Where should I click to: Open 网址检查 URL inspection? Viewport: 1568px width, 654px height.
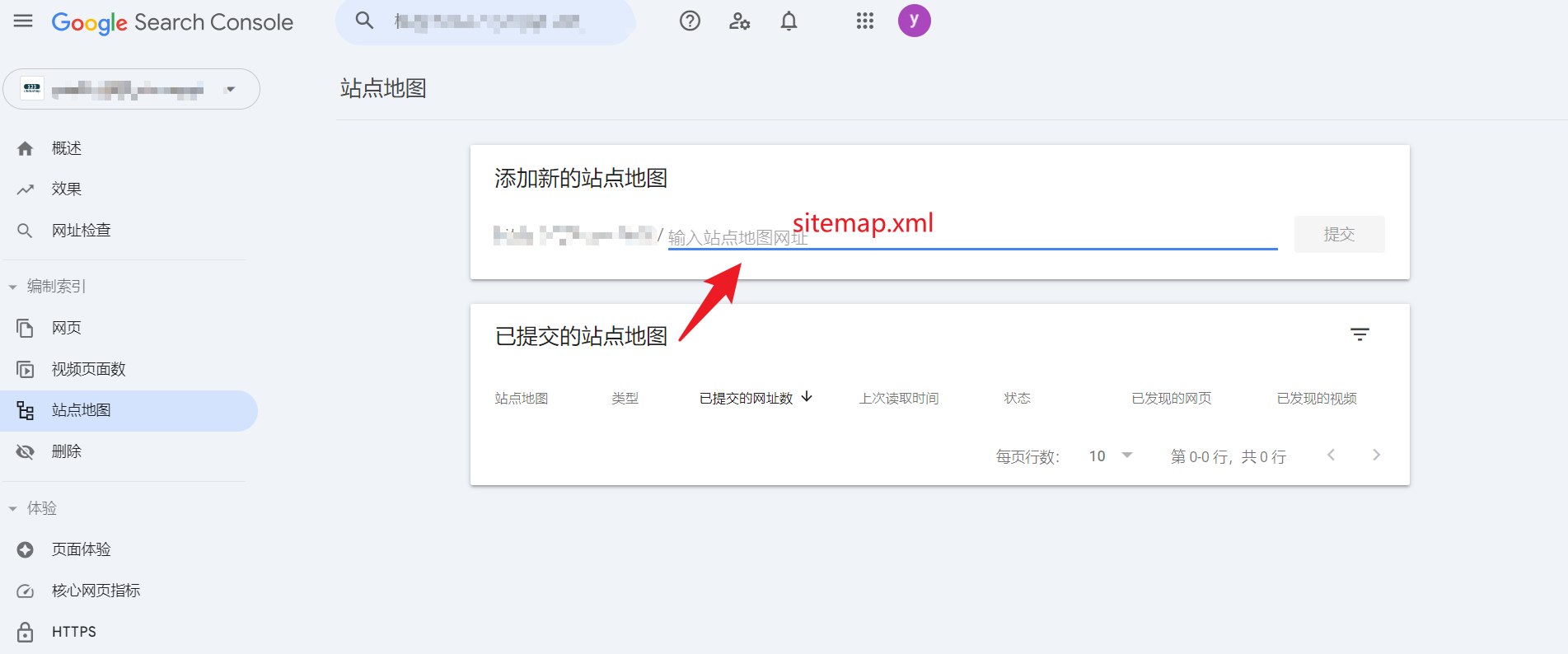[81, 230]
